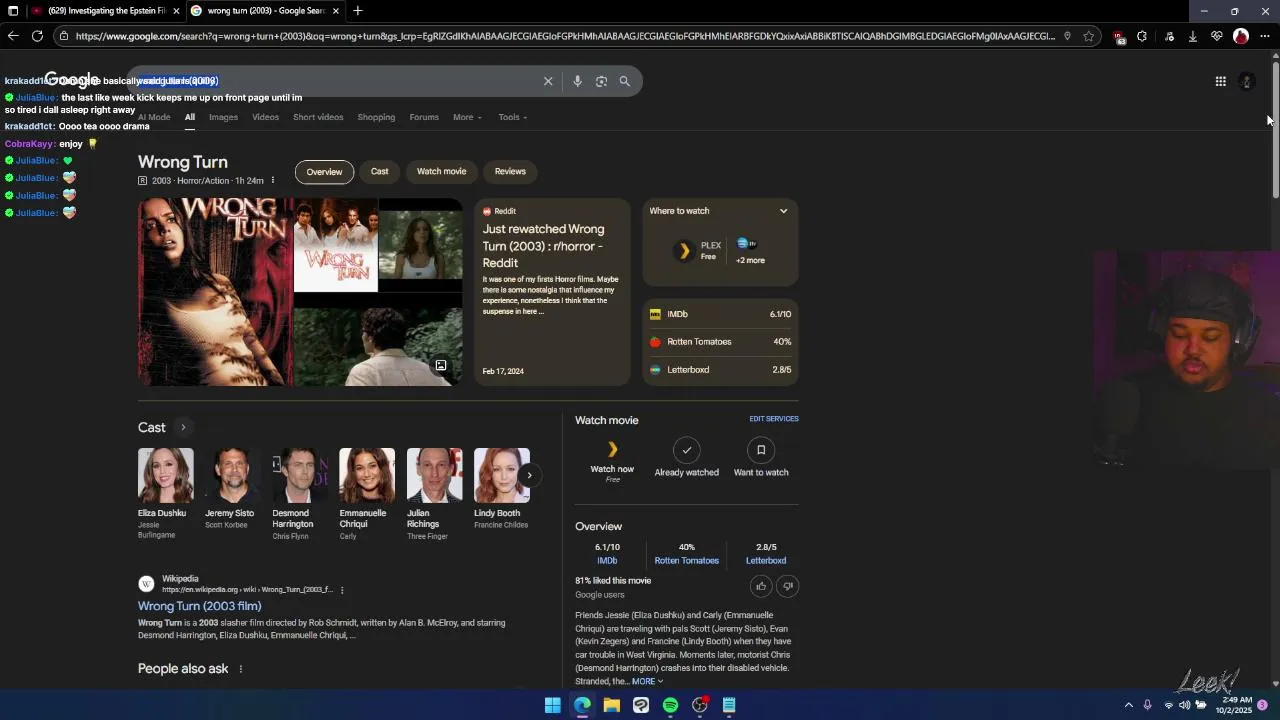The height and width of the screenshot is (720, 1280).
Task: Open browser settings and more menu
Action: (1265, 36)
